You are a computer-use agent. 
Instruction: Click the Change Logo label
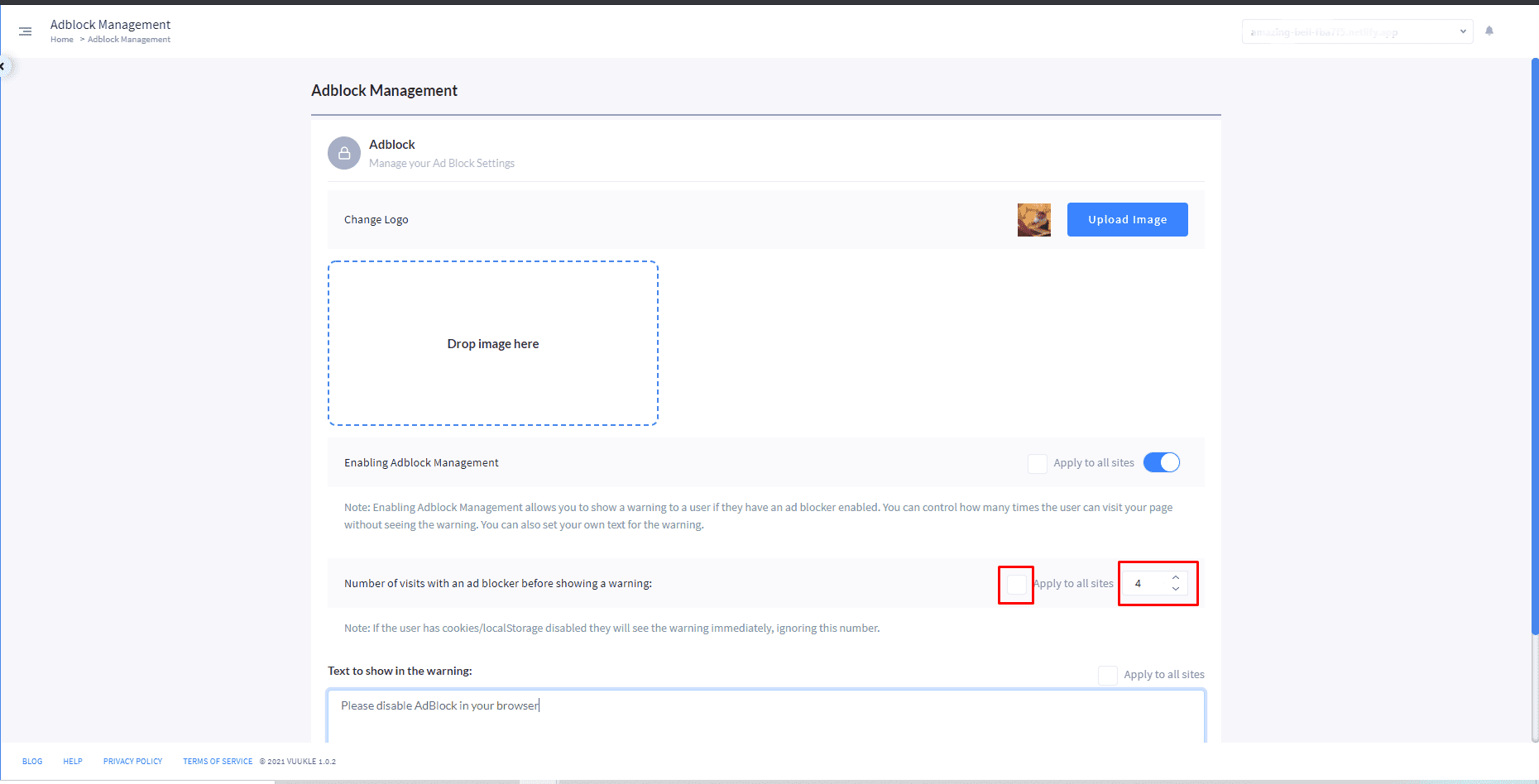[376, 220]
